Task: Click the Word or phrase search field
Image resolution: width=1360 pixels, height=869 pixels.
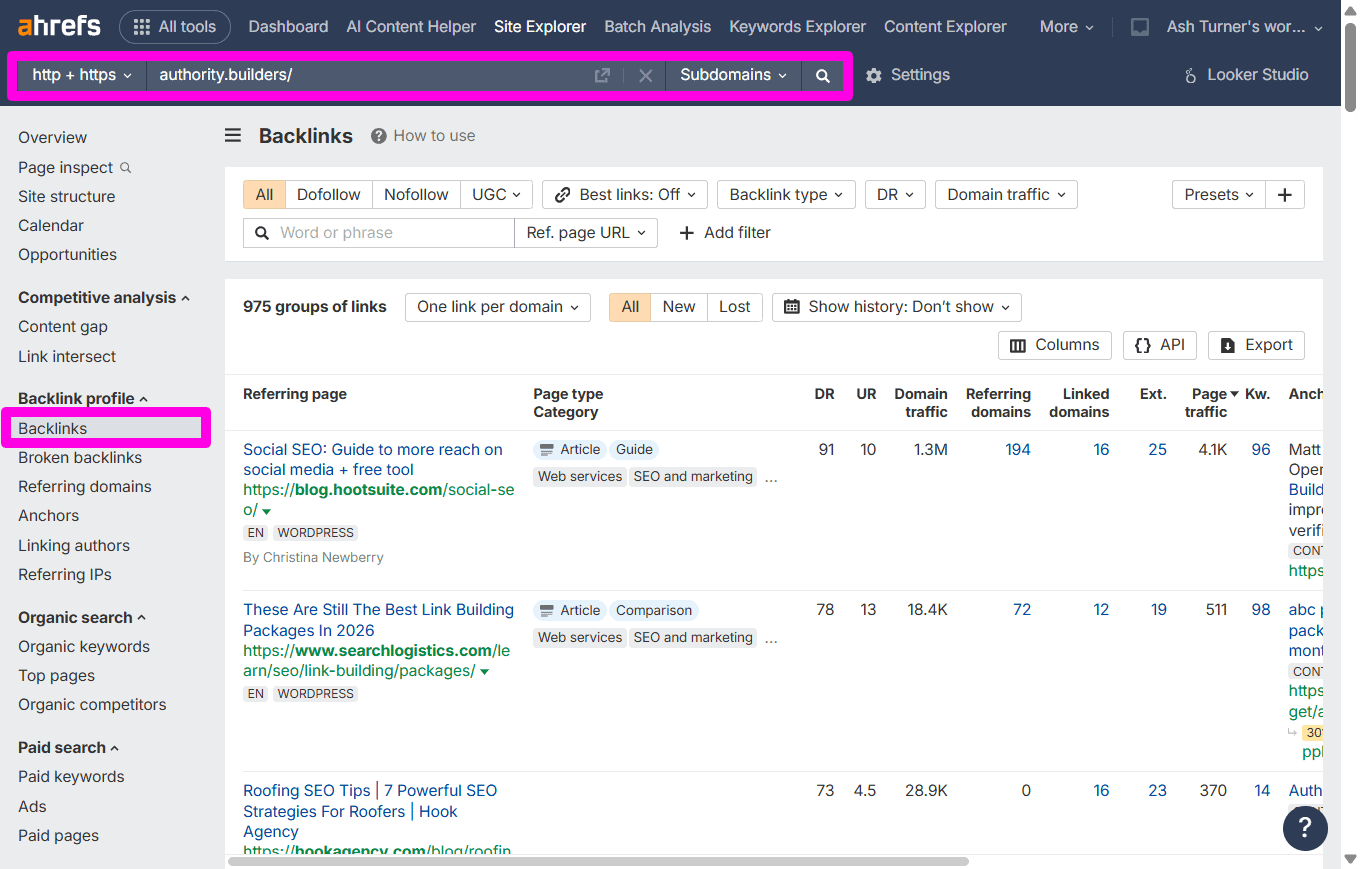Action: pyautogui.click(x=379, y=233)
